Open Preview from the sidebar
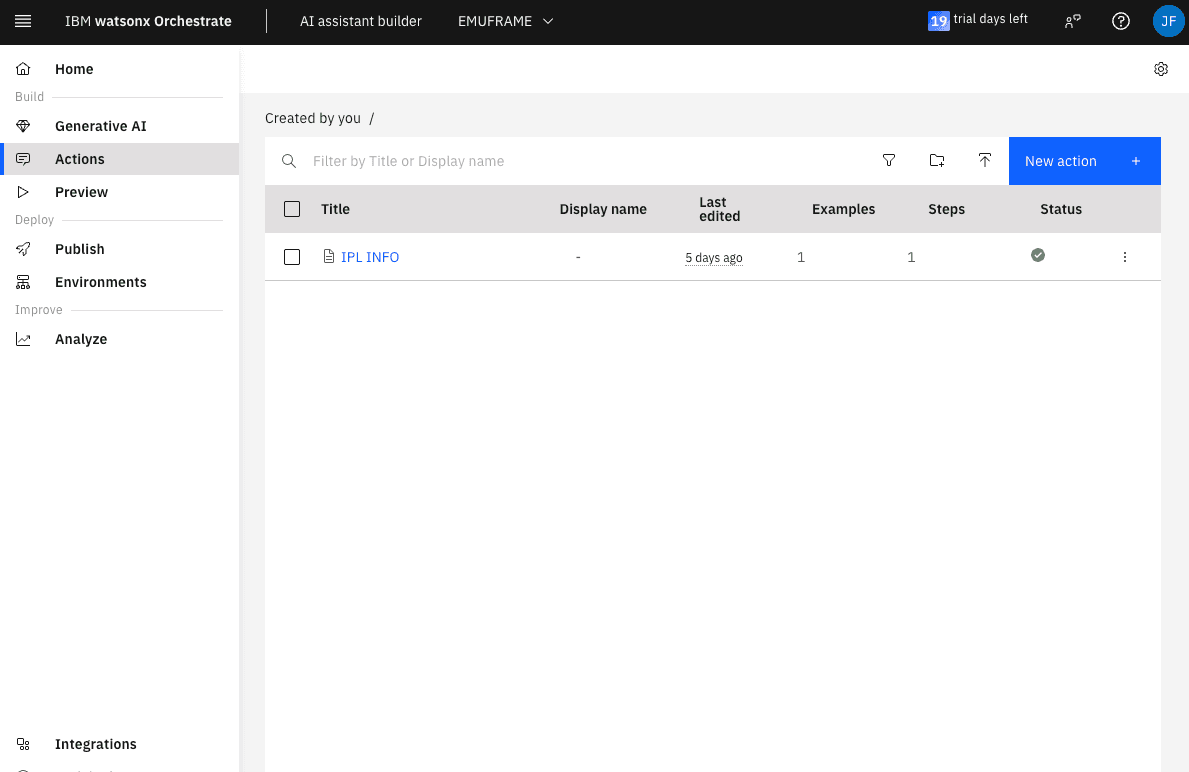The width and height of the screenshot is (1189, 772). pyautogui.click(x=81, y=192)
